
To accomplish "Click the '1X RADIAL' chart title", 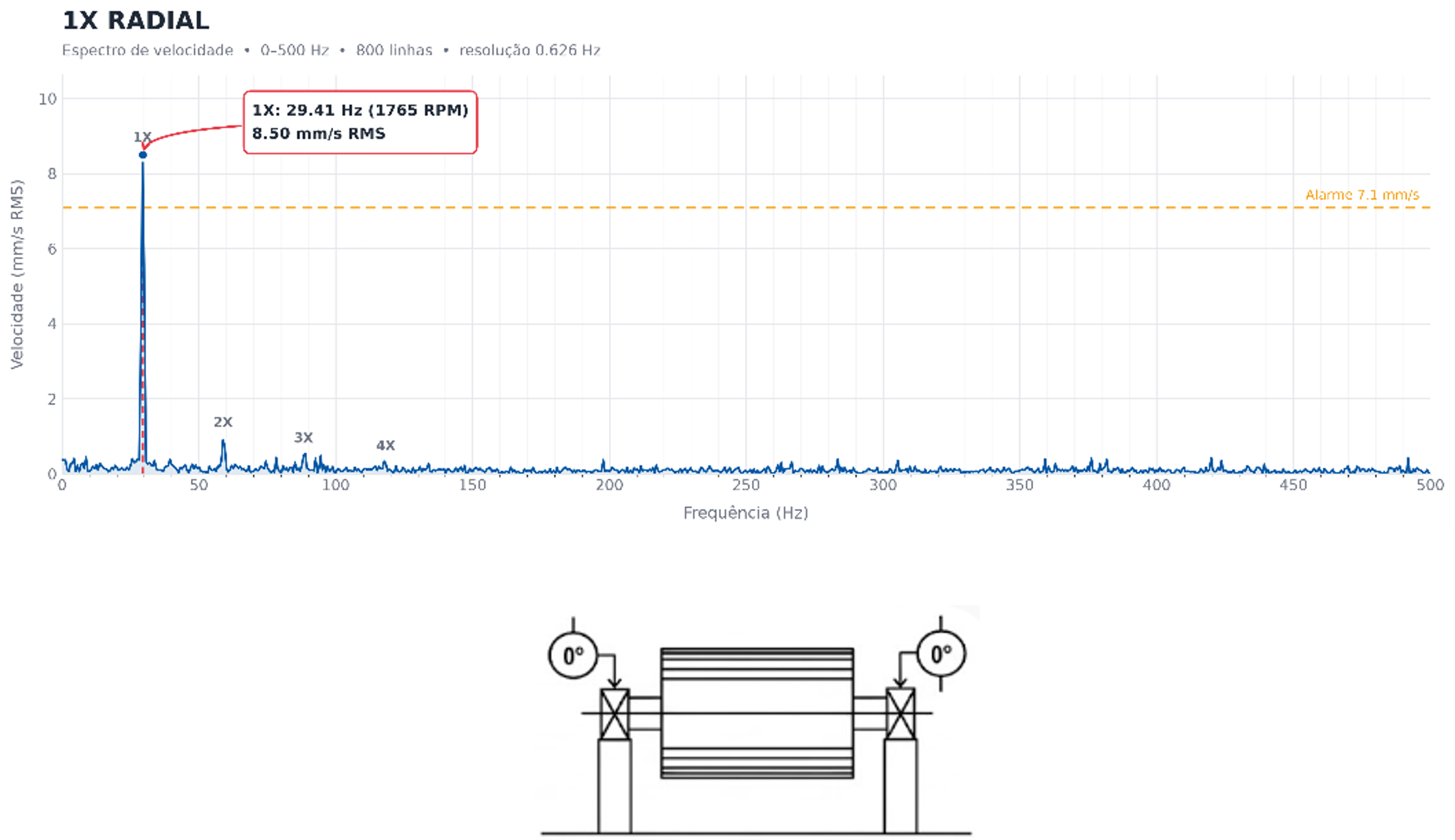I will click(136, 21).
